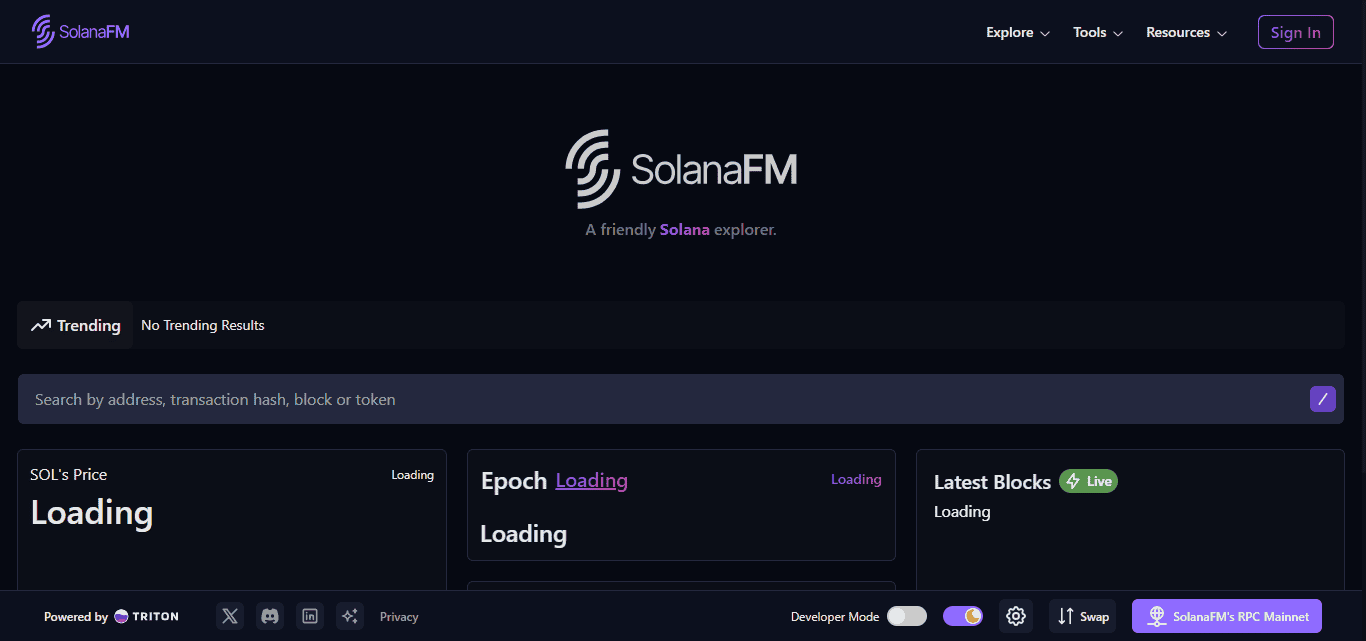Click the large SolanaFM hero logo
The height and width of the screenshot is (641, 1366).
tap(682, 169)
